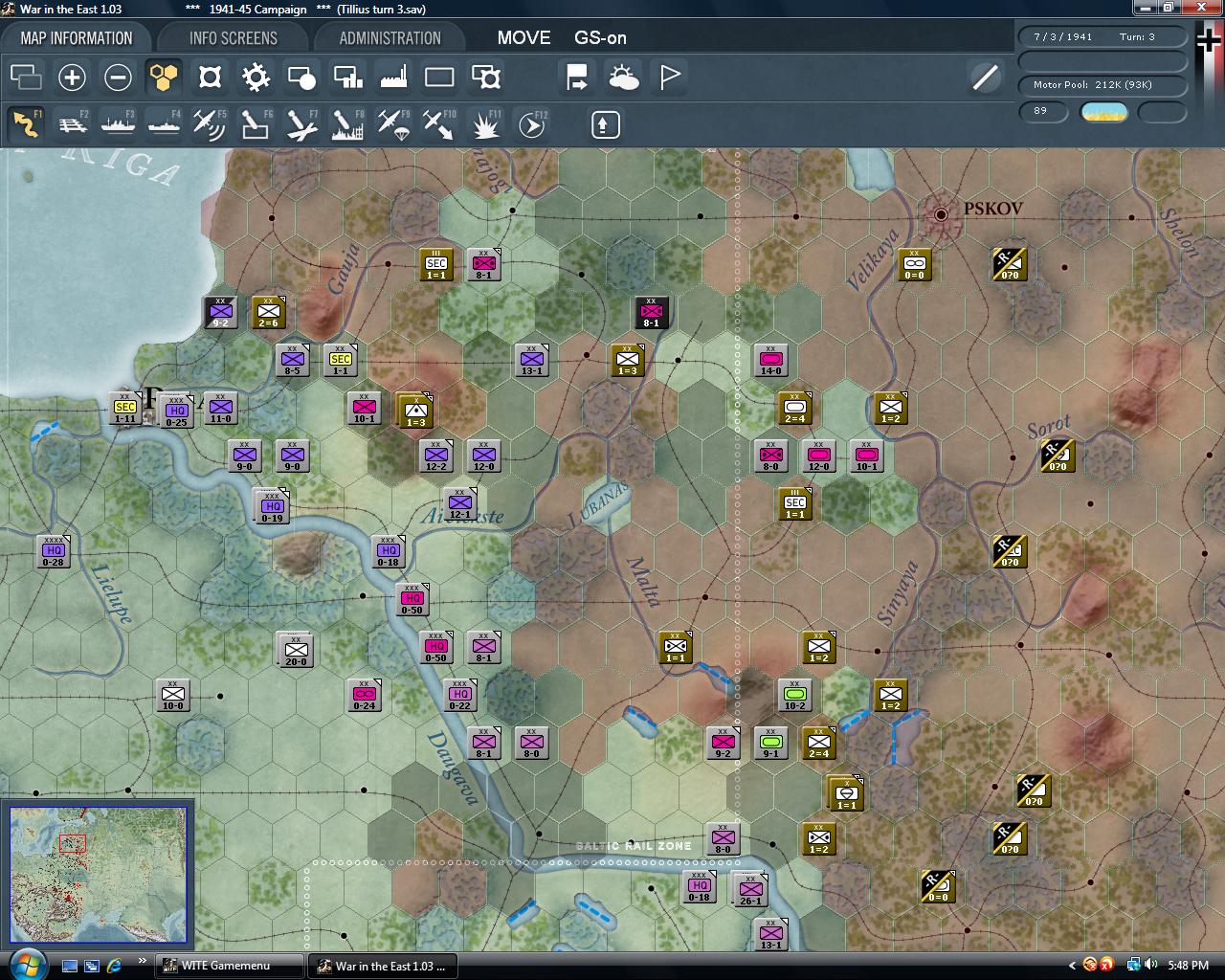Select the HQ 0-19 headquarters counter

pos(273,507)
